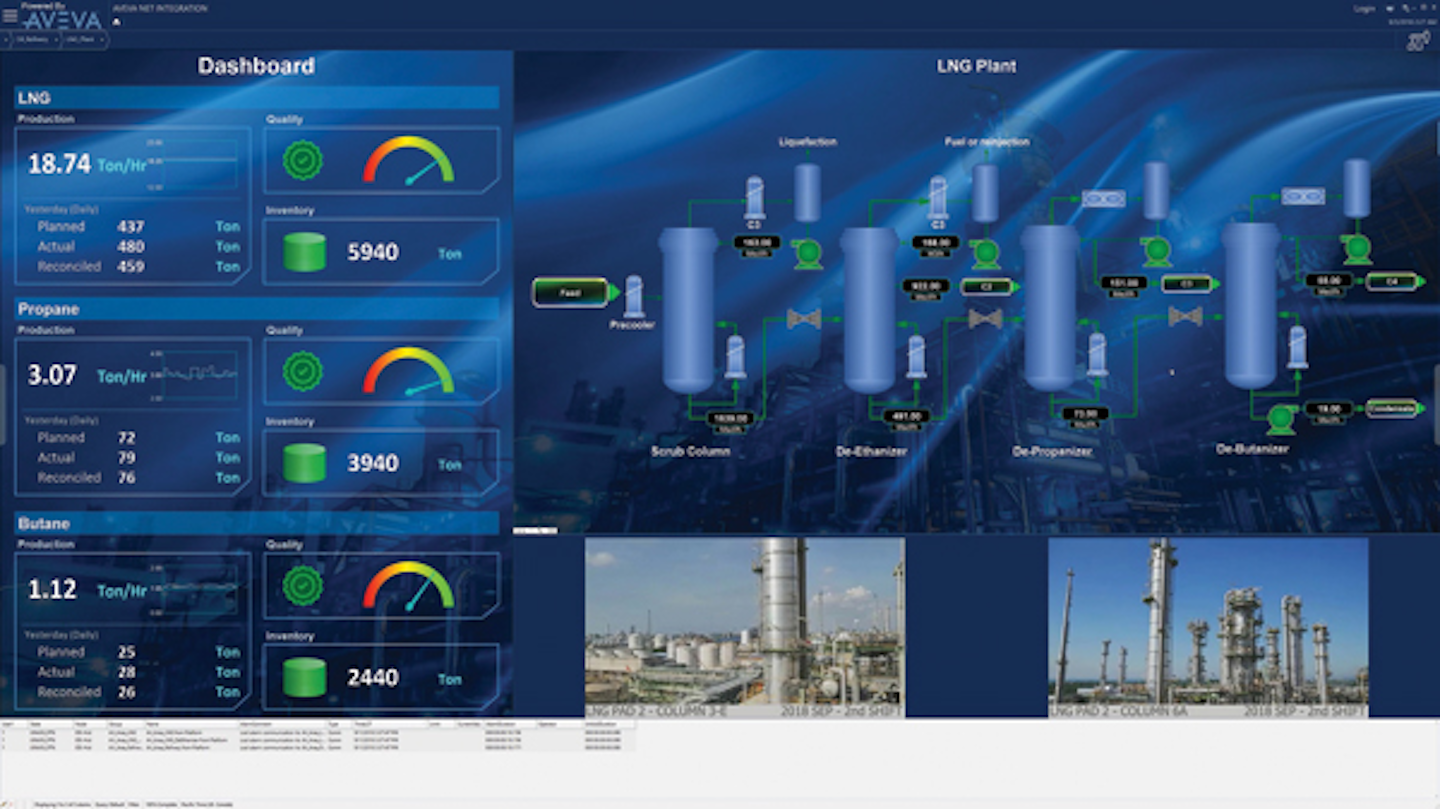Open the LNG PAD 2 COLUMN 3-E photo
The width and height of the screenshot is (1440, 809).
tap(745, 625)
